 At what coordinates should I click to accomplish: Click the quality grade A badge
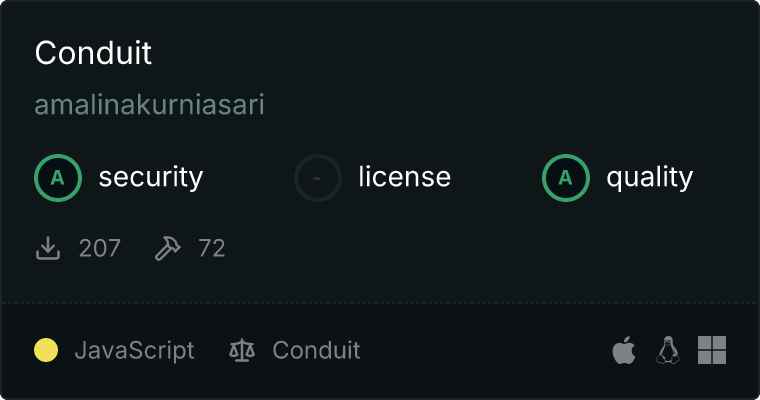[566, 178]
